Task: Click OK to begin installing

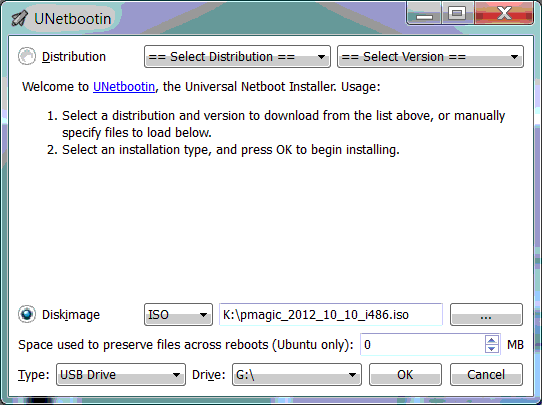Action: (405, 375)
